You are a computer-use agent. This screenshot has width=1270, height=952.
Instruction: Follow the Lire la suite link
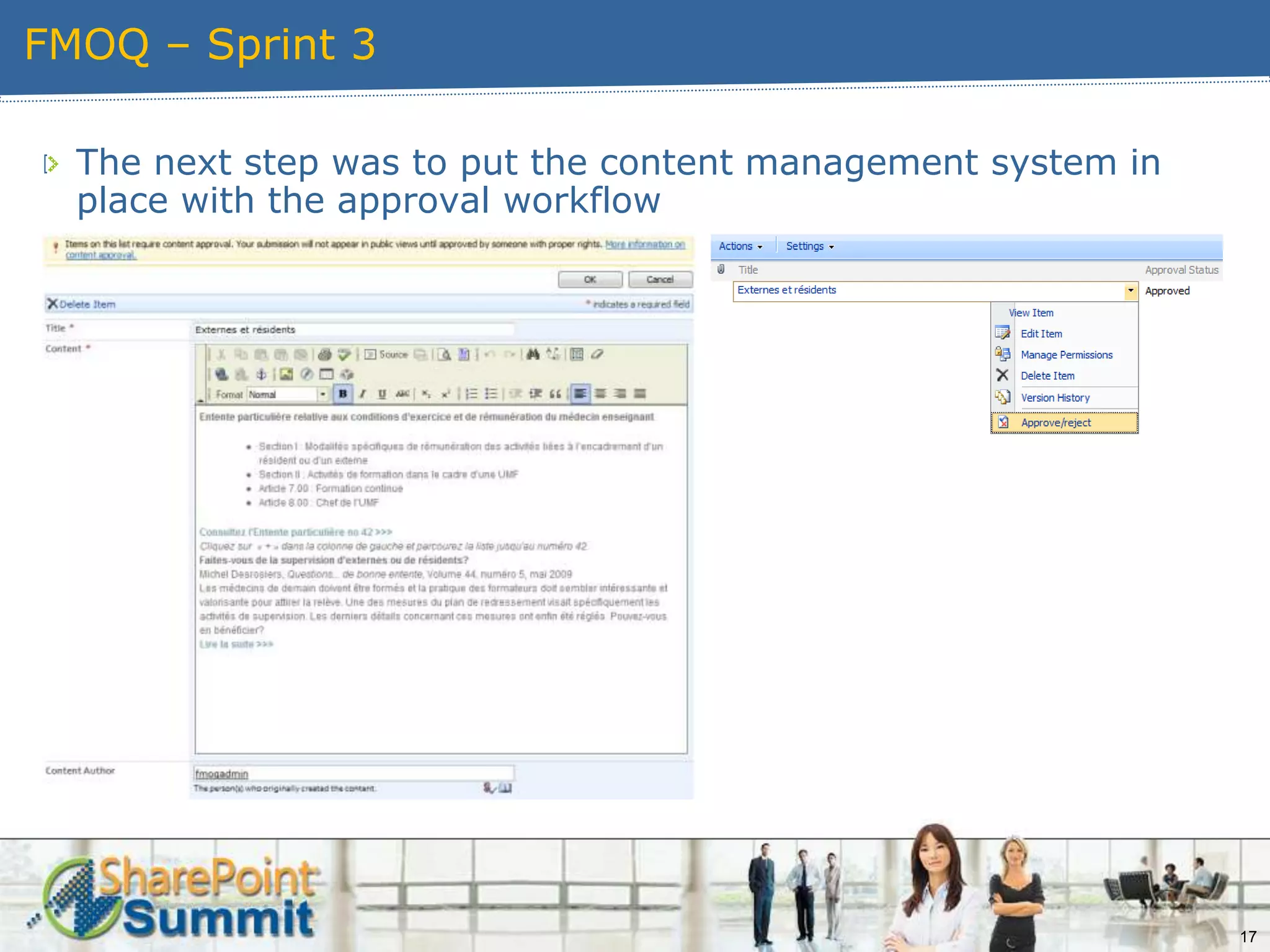click(236, 645)
